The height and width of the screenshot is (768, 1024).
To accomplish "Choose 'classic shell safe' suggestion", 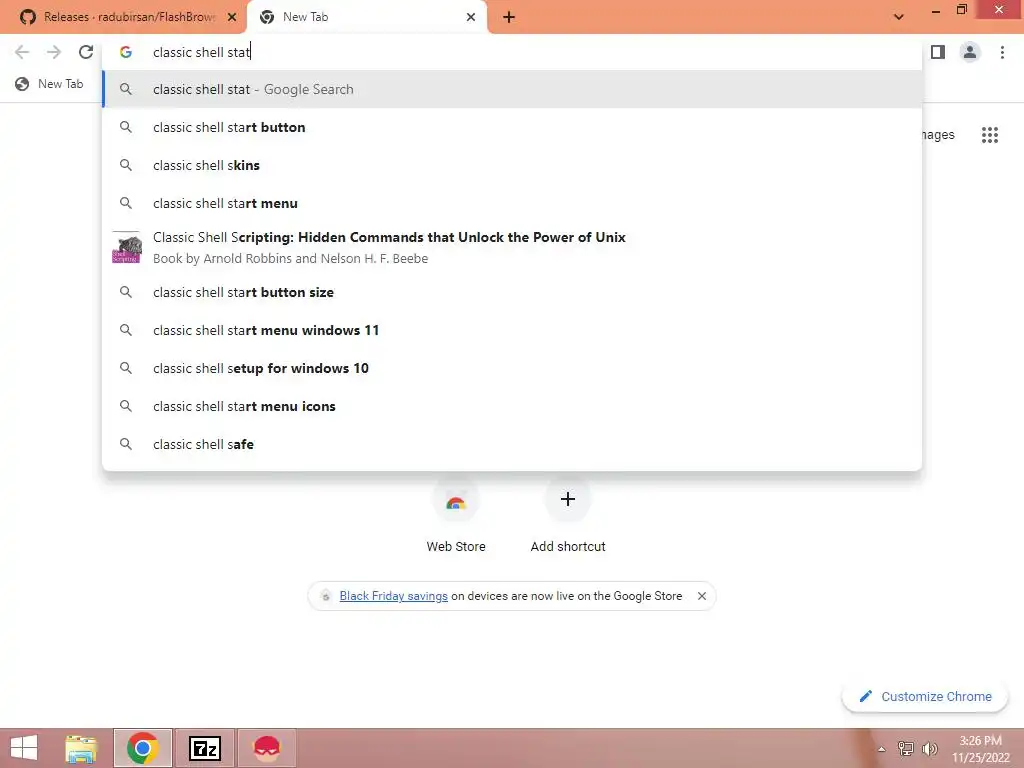I will click(512, 444).
